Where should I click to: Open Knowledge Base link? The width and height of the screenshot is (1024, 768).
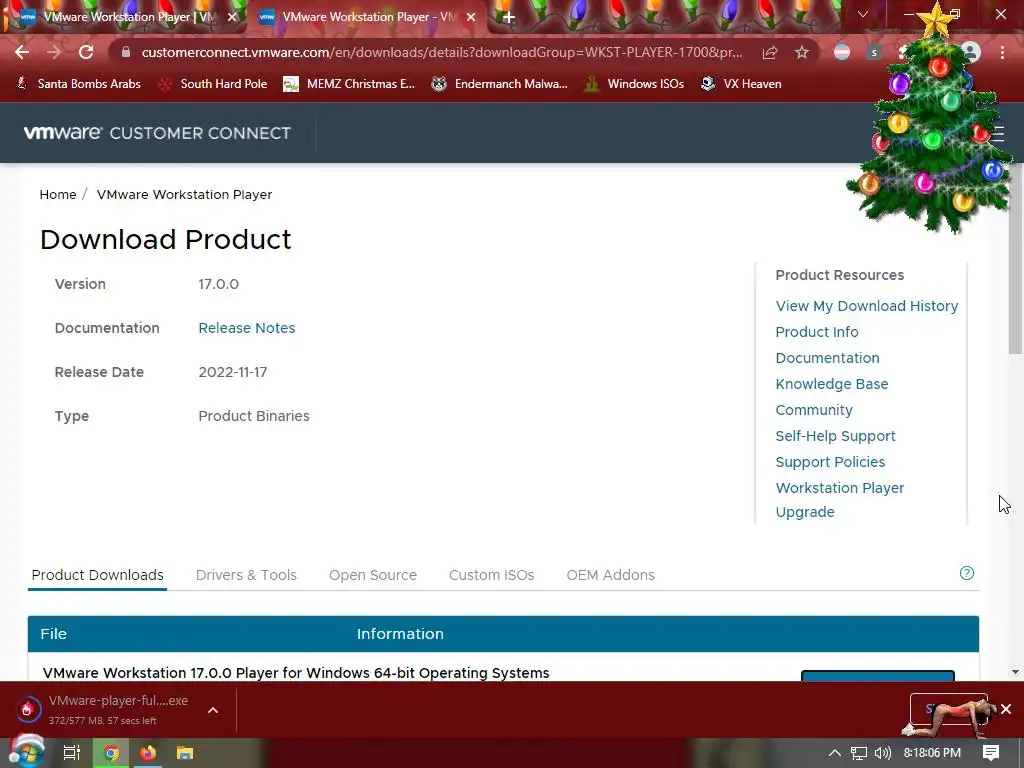tap(831, 384)
